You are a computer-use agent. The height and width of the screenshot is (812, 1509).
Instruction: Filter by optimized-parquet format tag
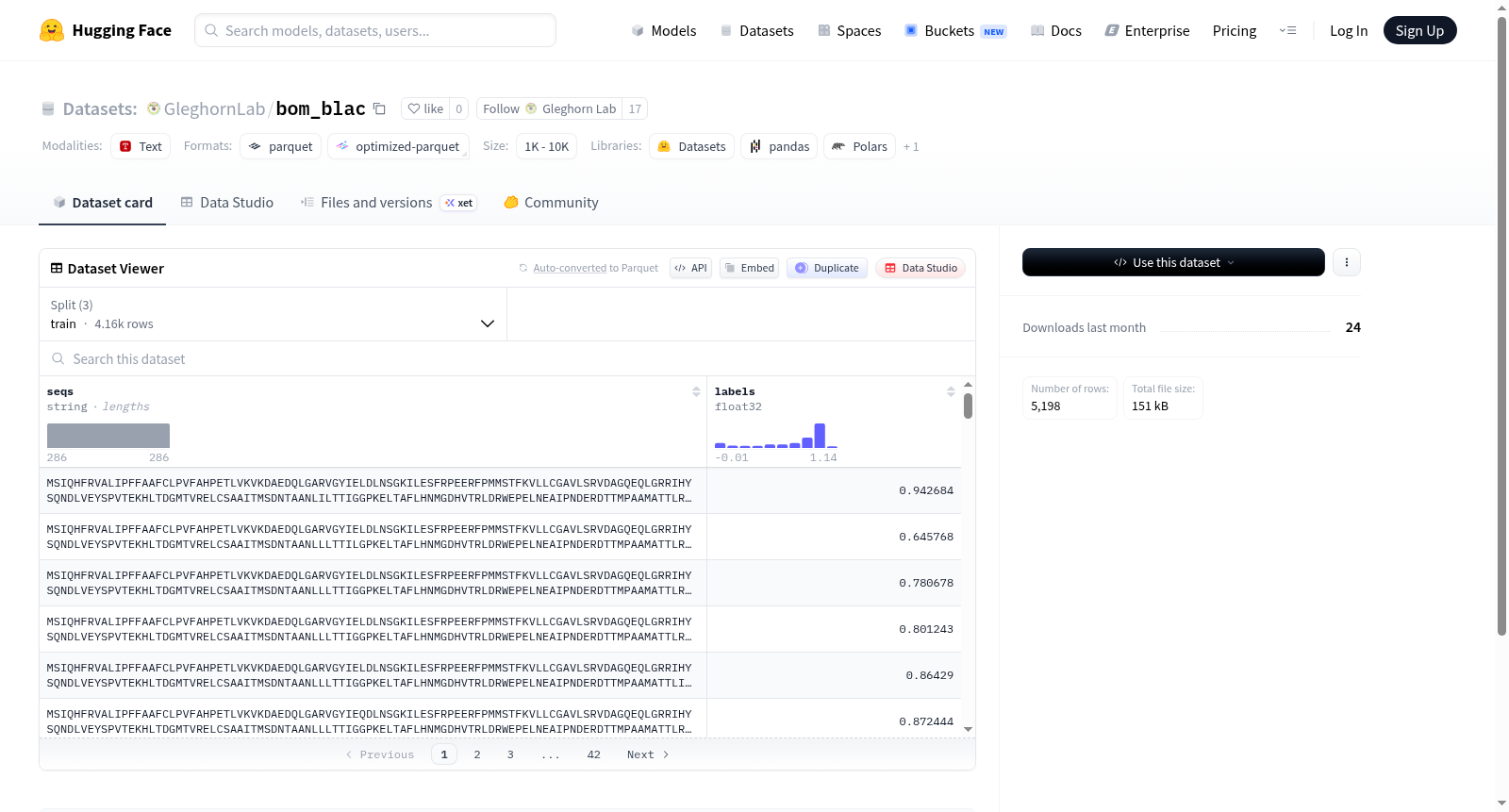click(398, 146)
